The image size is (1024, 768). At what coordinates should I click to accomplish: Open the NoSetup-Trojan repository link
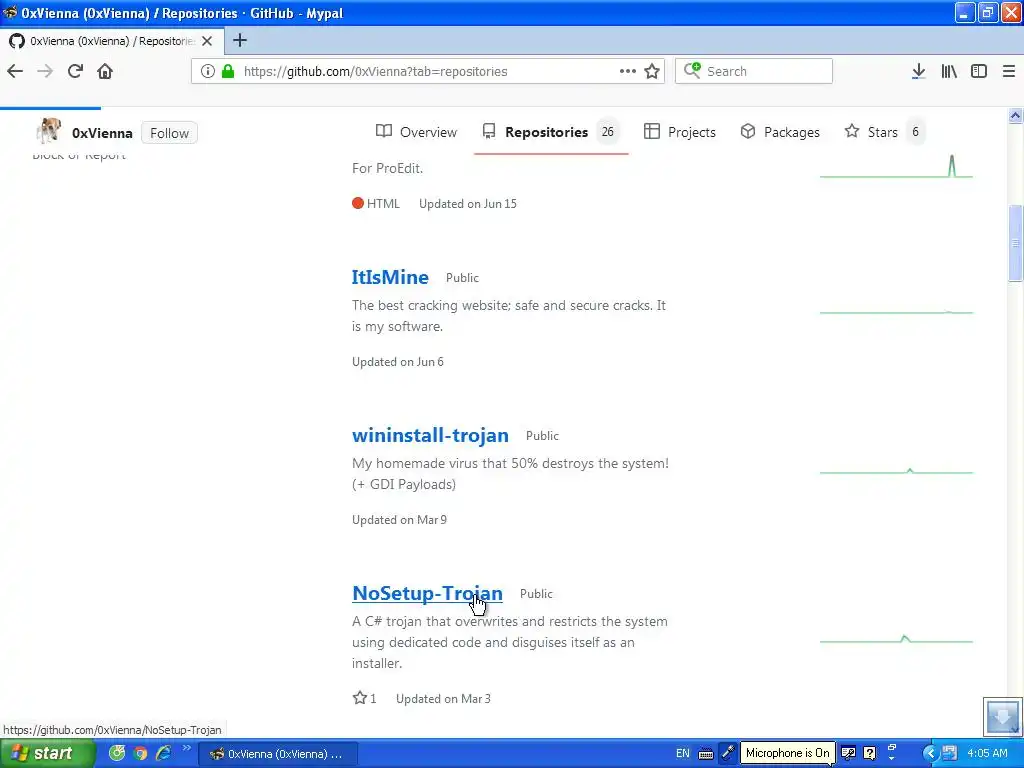click(427, 593)
